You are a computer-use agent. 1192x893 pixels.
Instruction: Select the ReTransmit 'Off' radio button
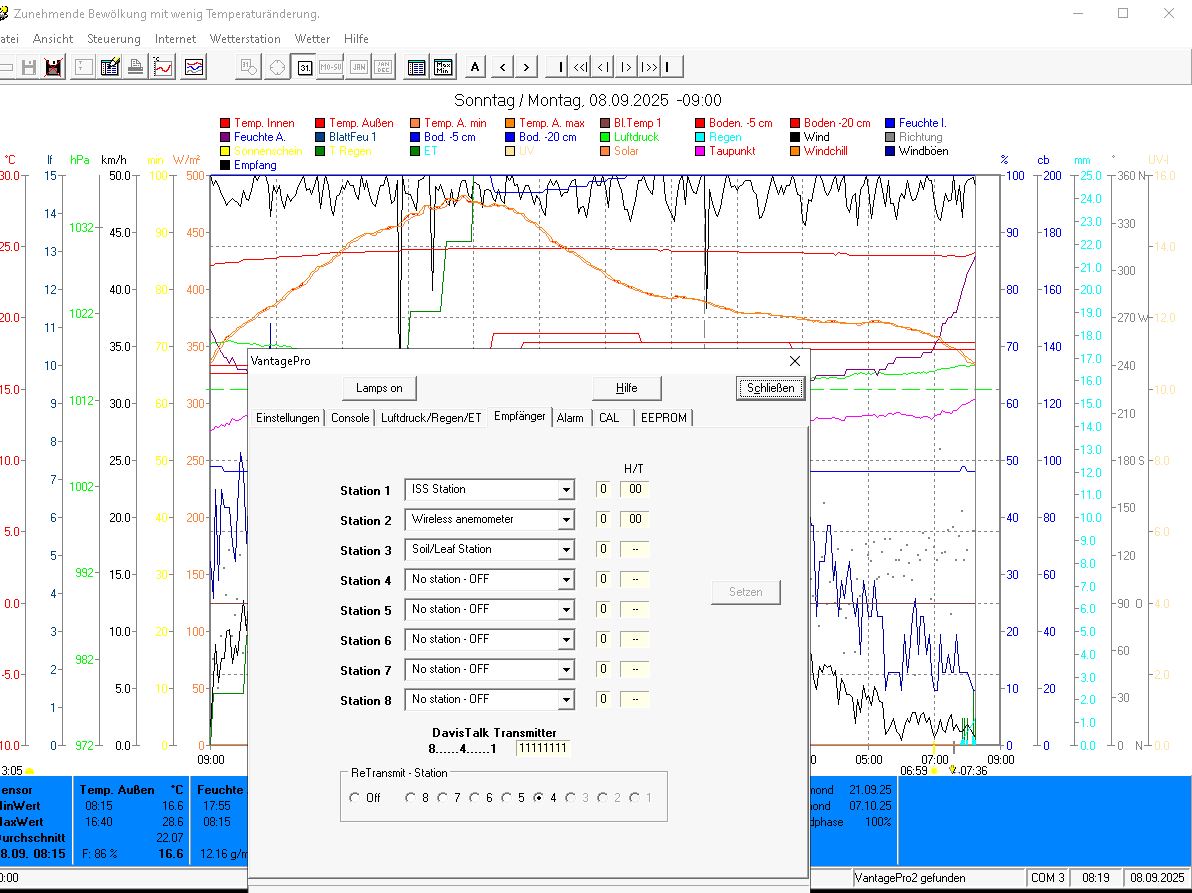(x=355, y=798)
